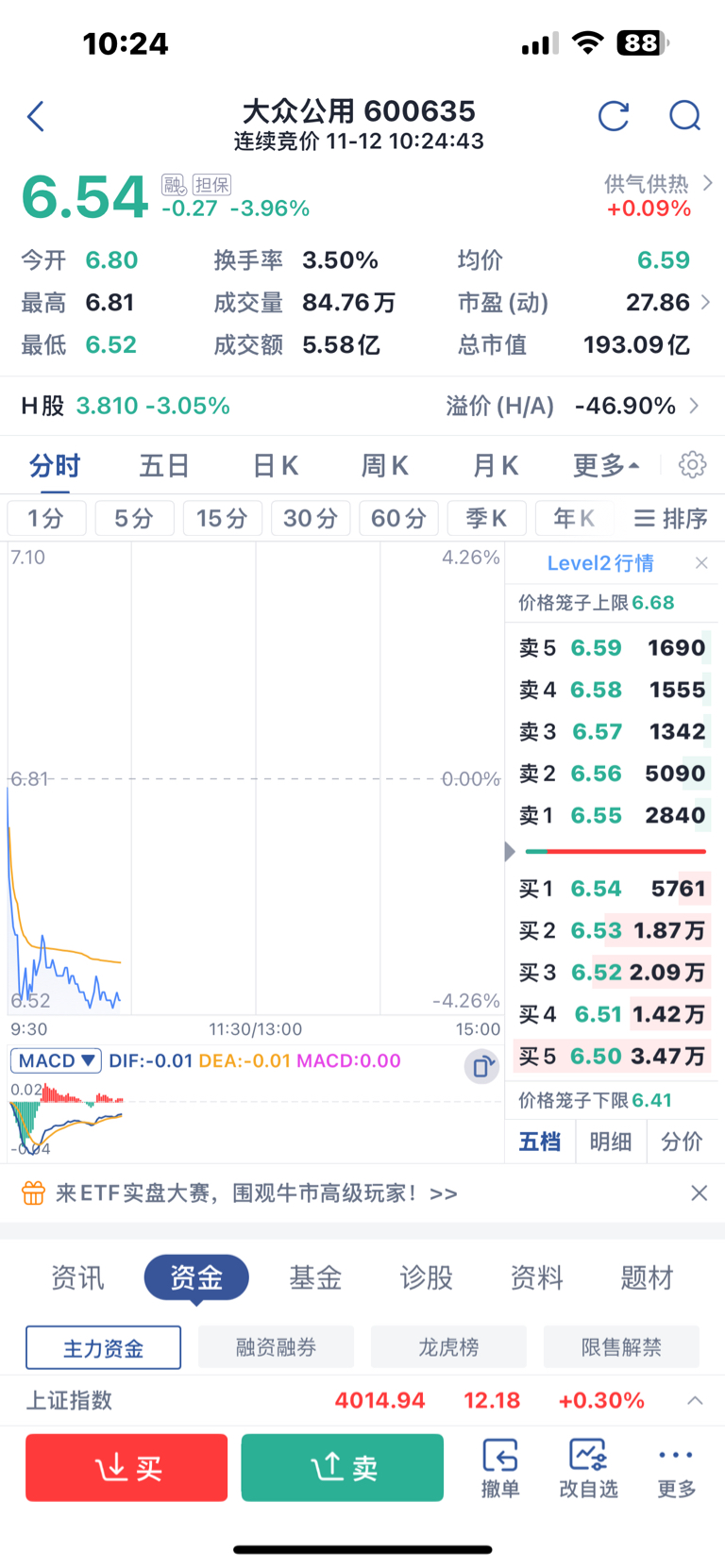Image resolution: width=725 pixels, height=1568 pixels.
Task: Collapse the 上证指数 index bar
Action: (695, 1400)
